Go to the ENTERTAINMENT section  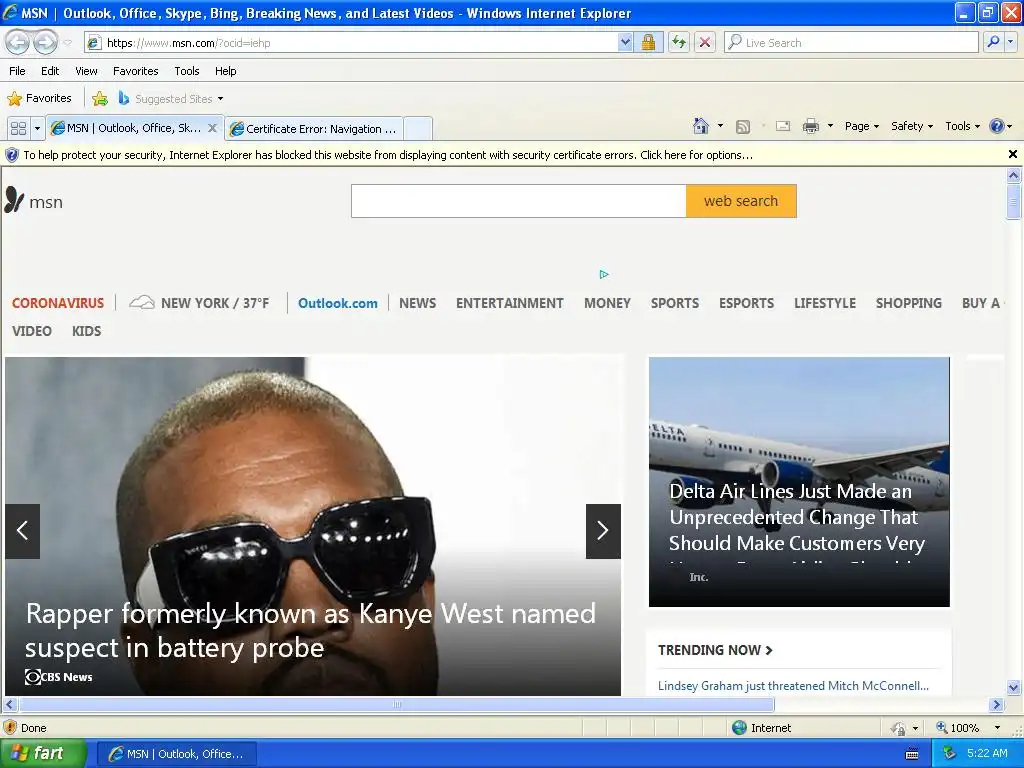510,303
